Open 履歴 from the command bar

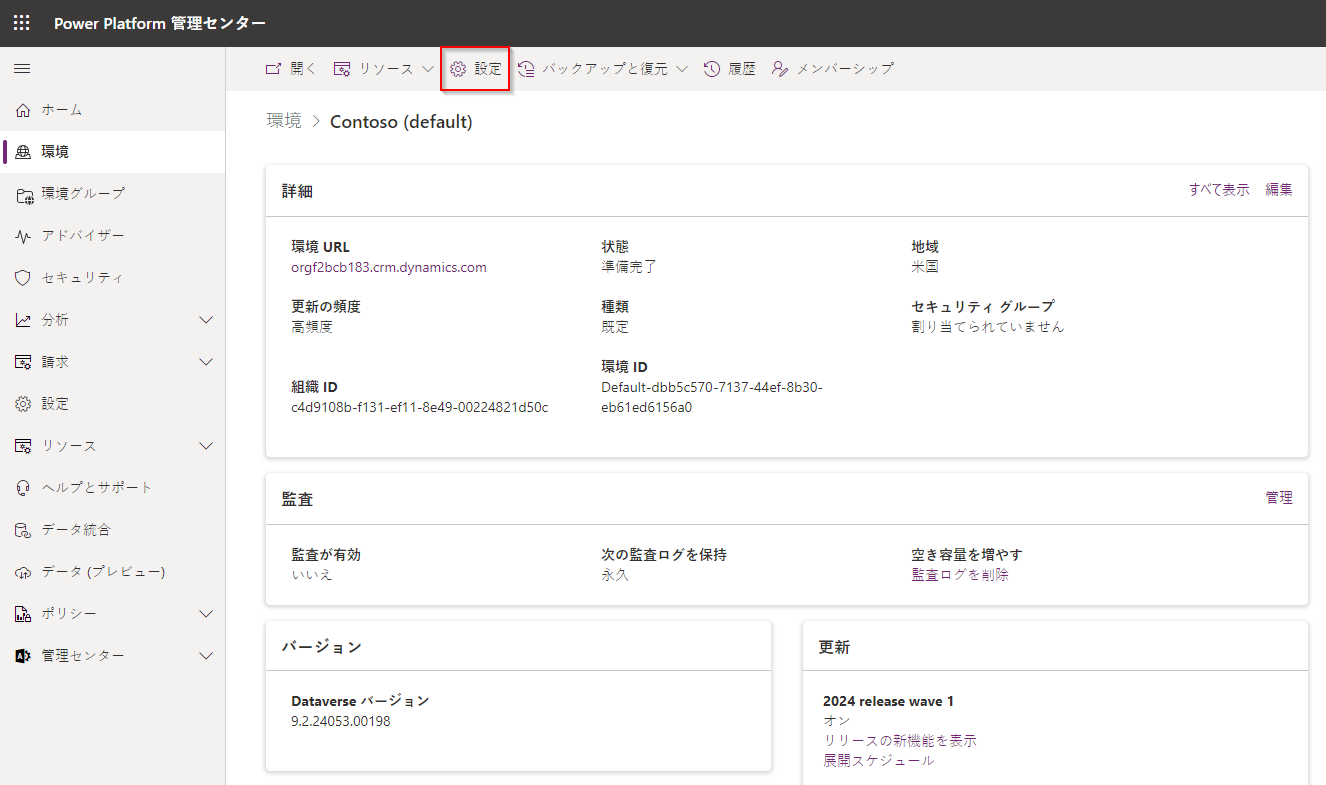coord(729,69)
